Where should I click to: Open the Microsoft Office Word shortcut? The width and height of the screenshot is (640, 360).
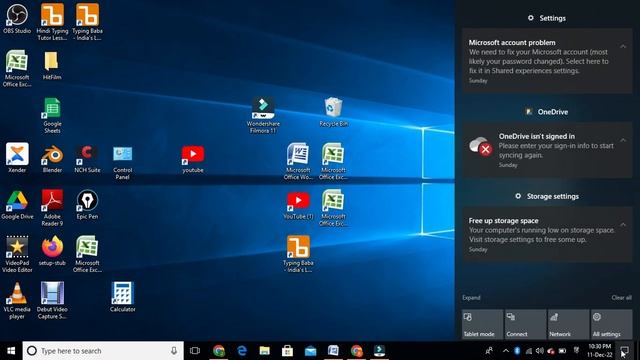click(x=298, y=161)
